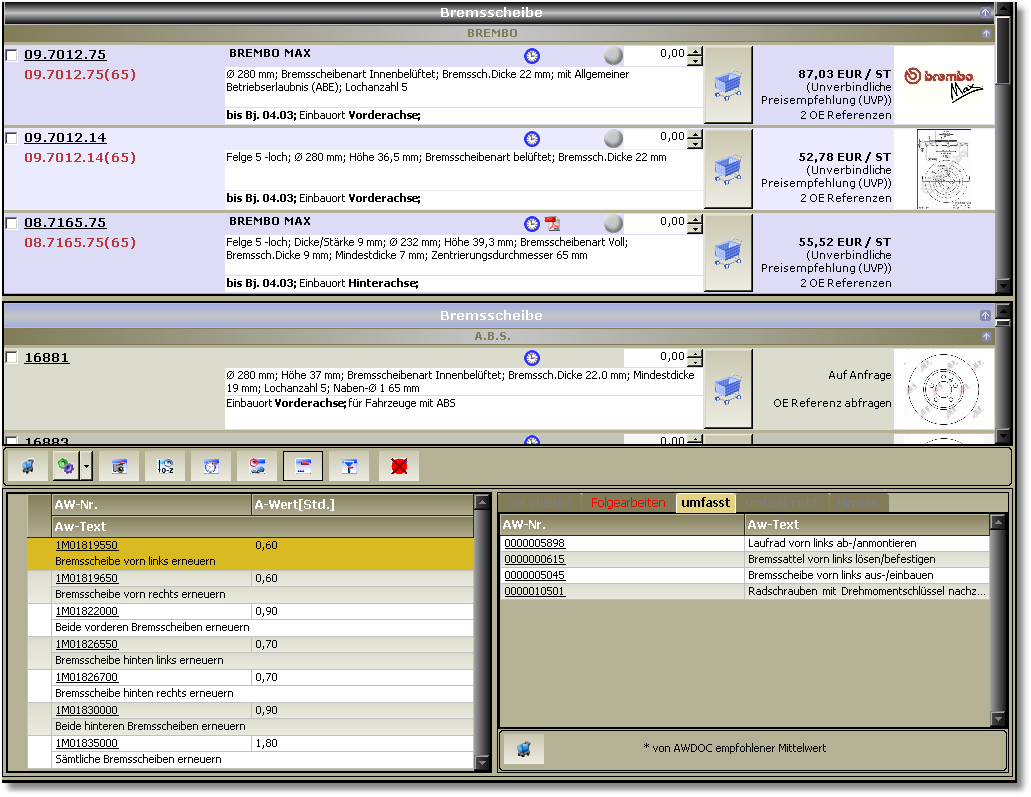The image size is (1031, 797).
Task: Click cart icon in bottom-right AWDOC panel
Action: pos(524,749)
